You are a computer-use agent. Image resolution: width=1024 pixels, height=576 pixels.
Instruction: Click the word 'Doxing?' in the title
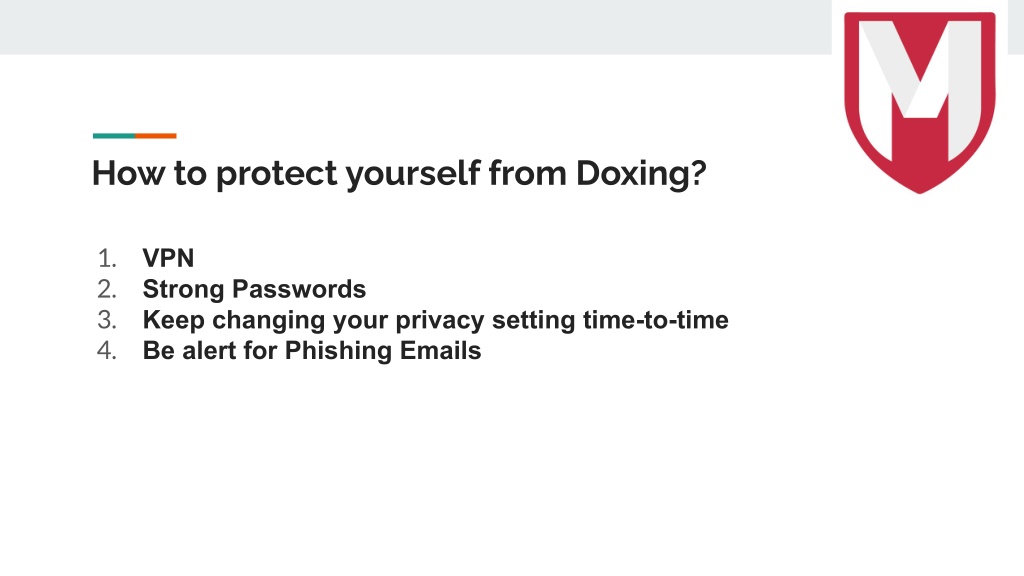click(641, 174)
